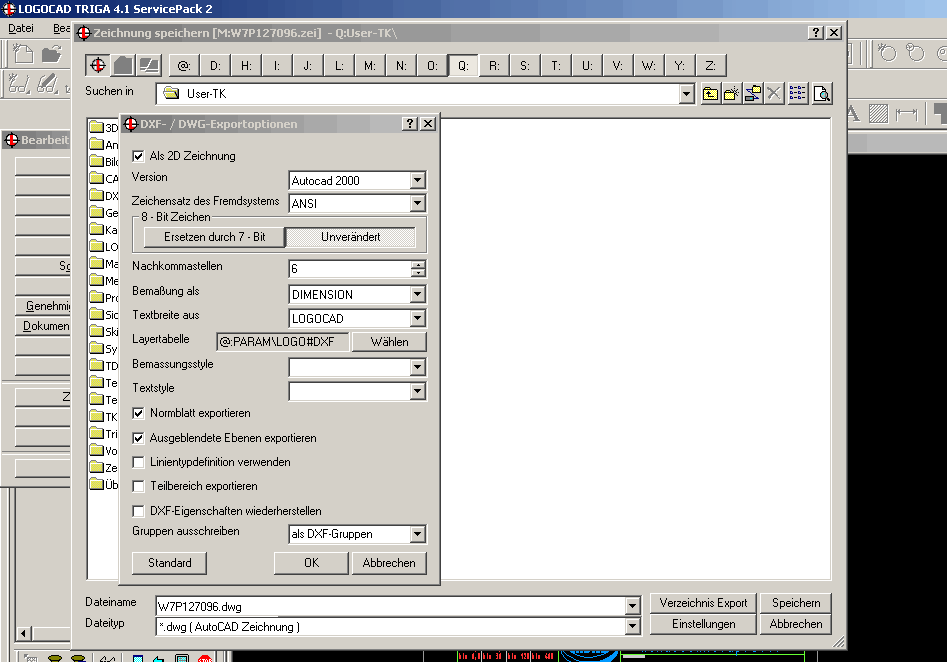Click the delete X icon in file toolbar
947x662 pixels.
click(x=774, y=94)
